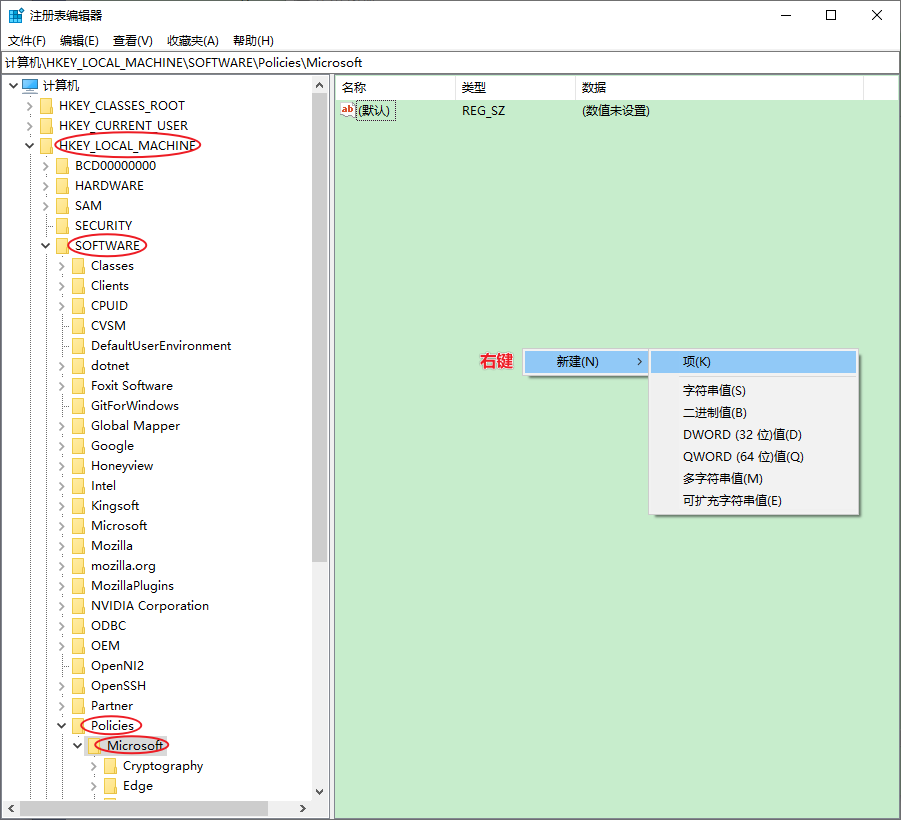Select the Honeyview key
This screenshot has width=901, height=820.
[122, 466]
